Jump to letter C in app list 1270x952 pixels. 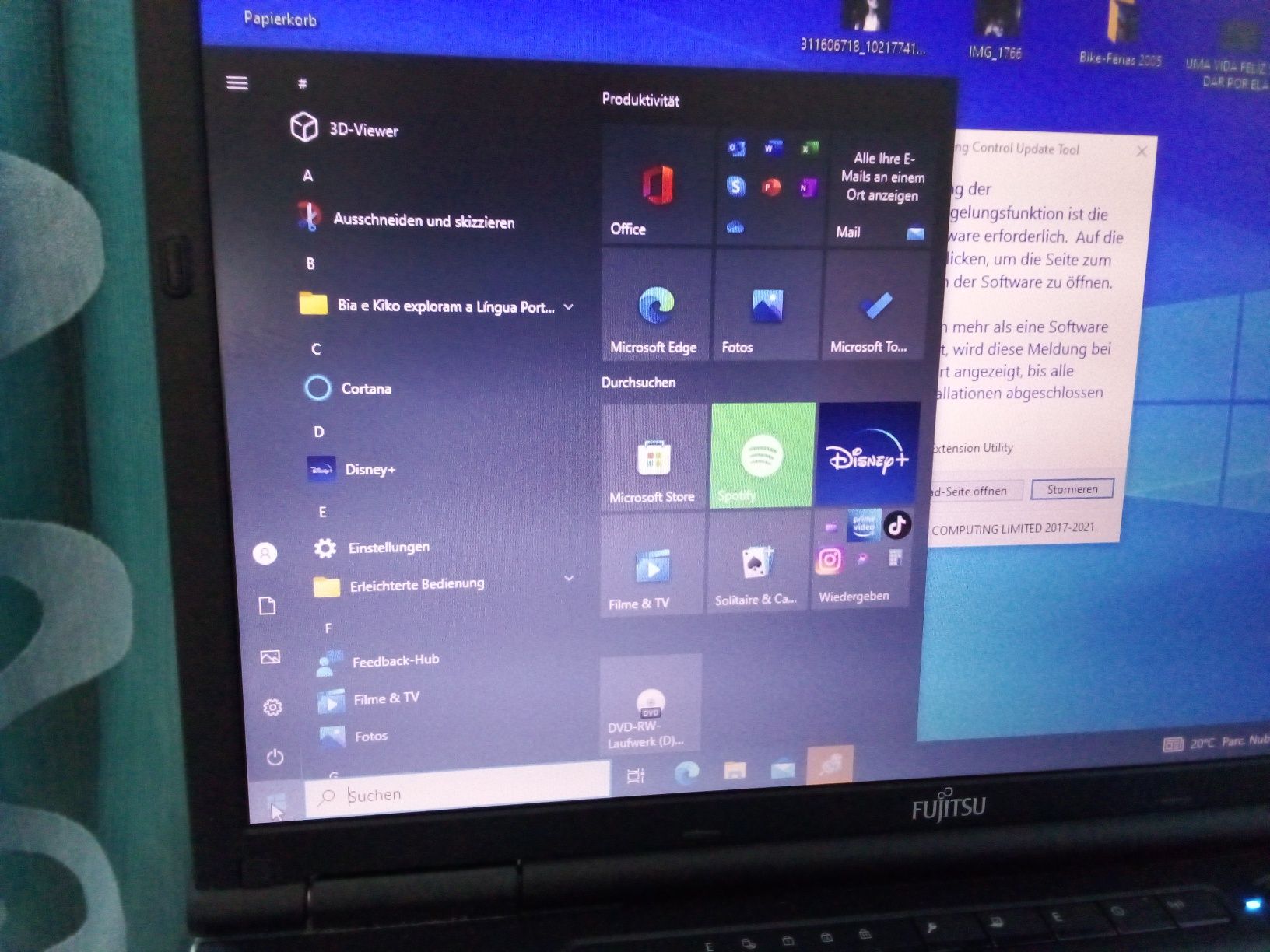click(316, 349)
